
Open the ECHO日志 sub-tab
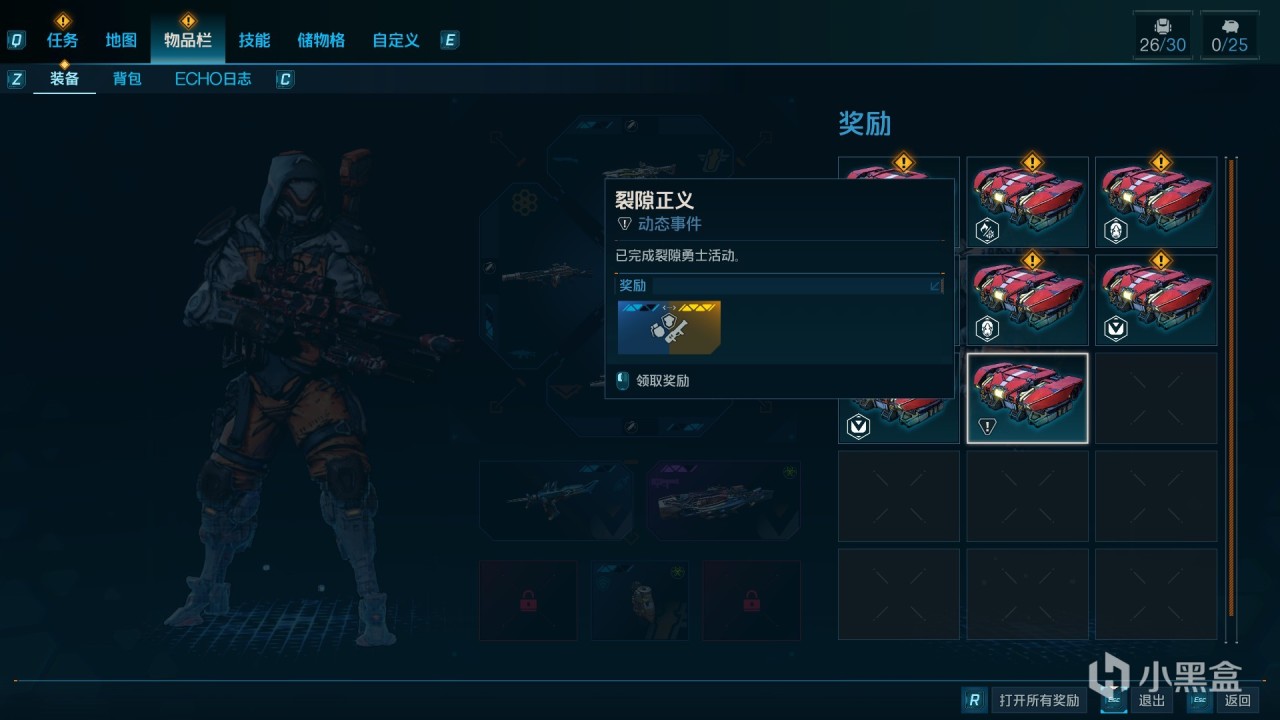coord(213,79)
